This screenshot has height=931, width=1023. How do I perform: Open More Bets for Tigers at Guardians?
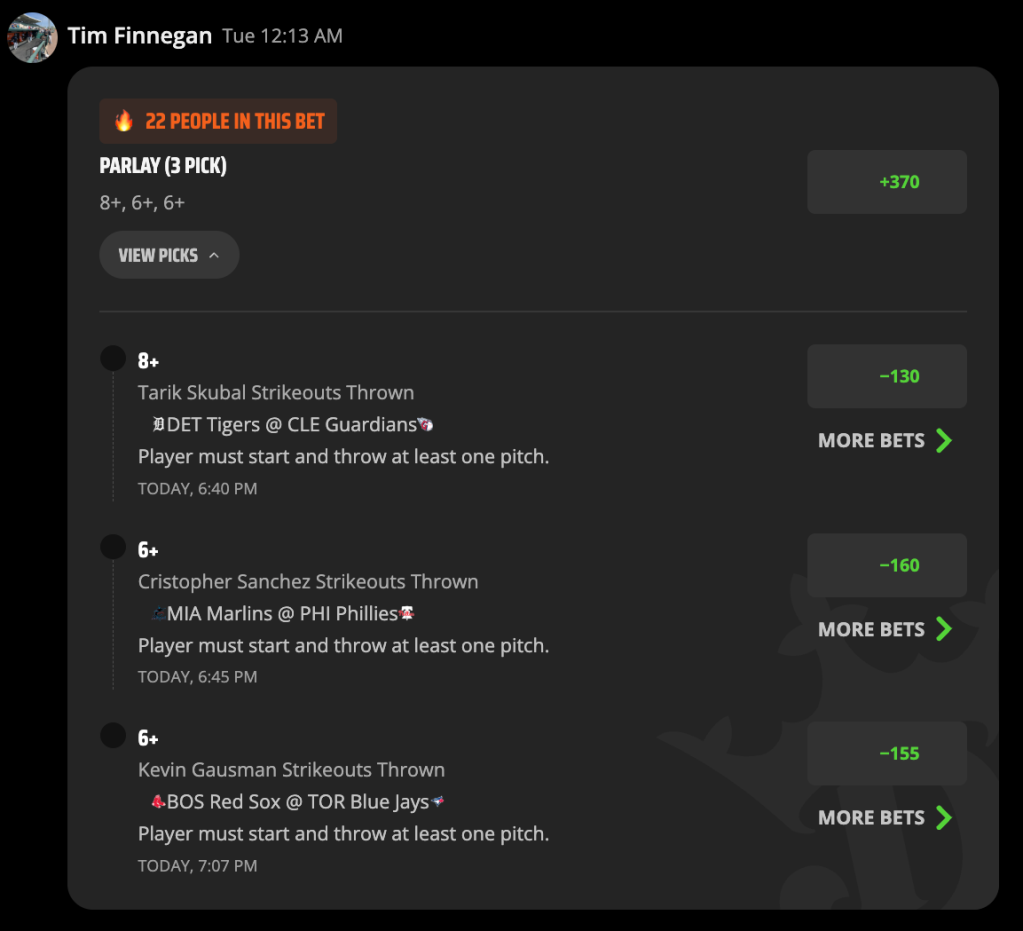coord(885,440)
